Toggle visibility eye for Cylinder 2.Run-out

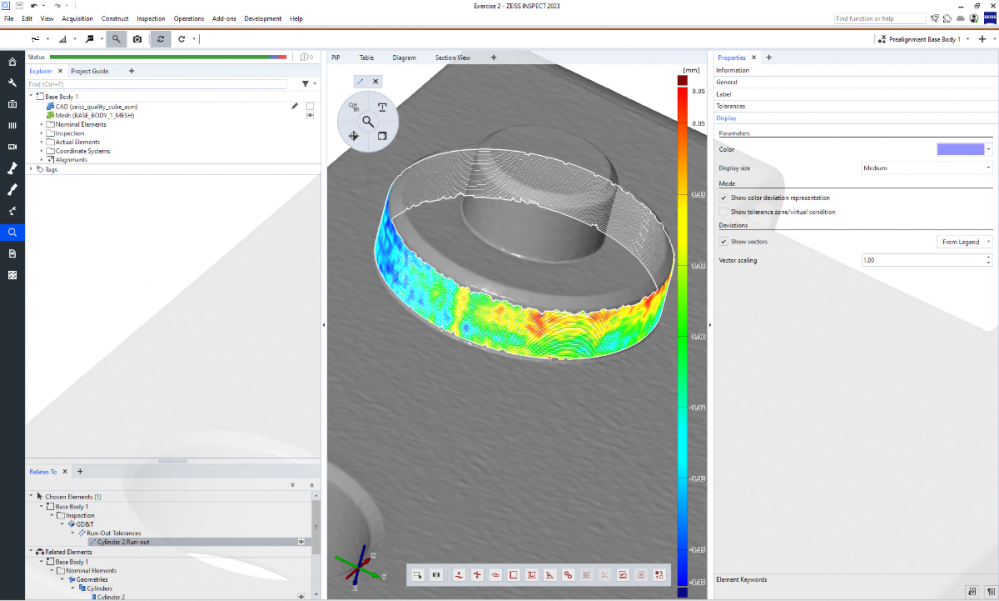coord(301,542)
